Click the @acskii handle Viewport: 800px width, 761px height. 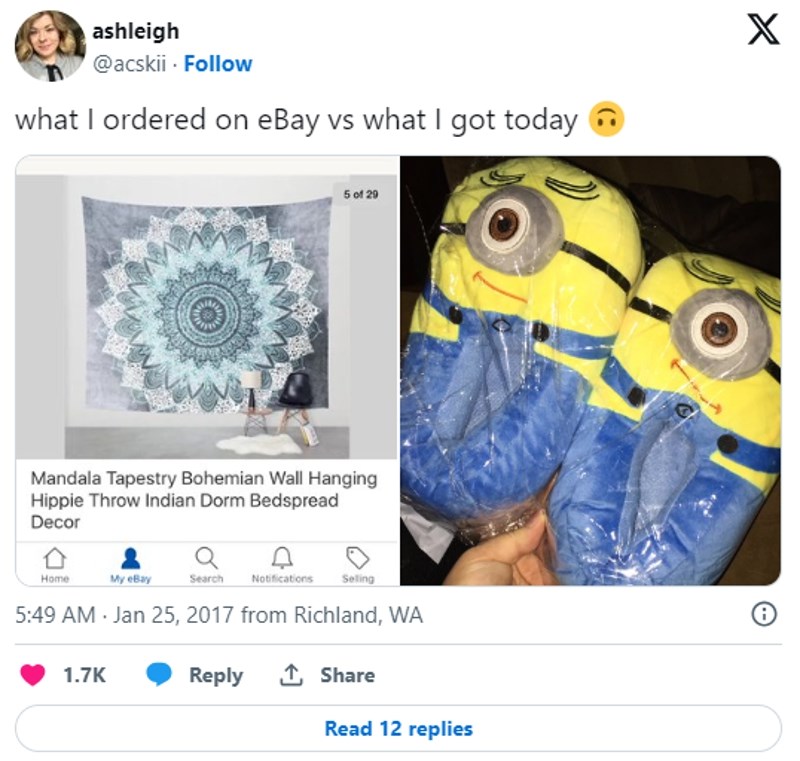(127, 64)
